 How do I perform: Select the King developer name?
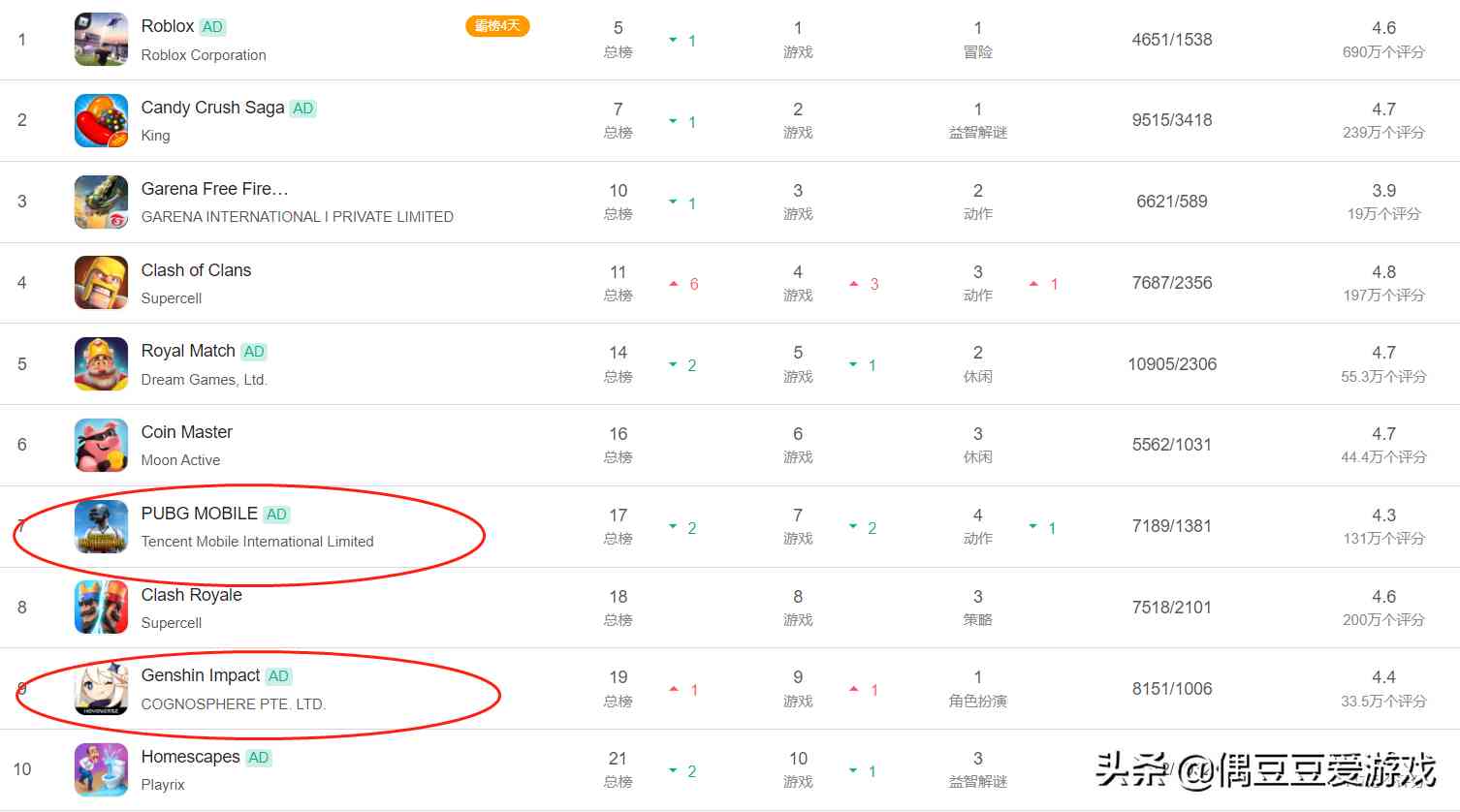(x=155, y=136)
